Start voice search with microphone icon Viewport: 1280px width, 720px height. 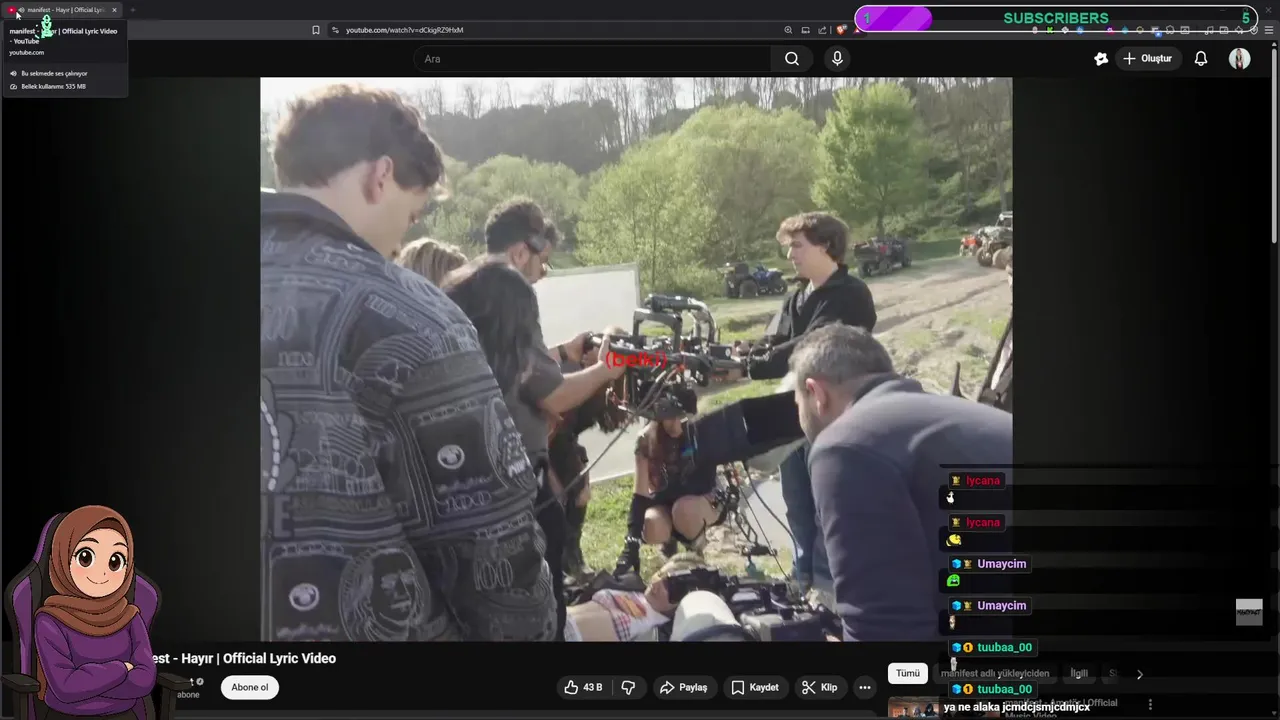pyautogui.click(x=837, y=59)
